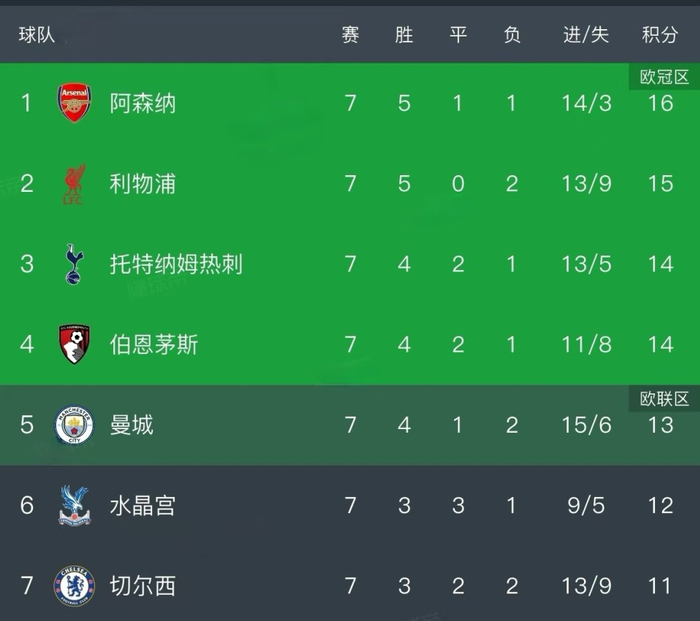Click the Tottenham Hotspur crest icon
Image resolution: width=700 pixels, height=621 pixels.
pos(74,264)
